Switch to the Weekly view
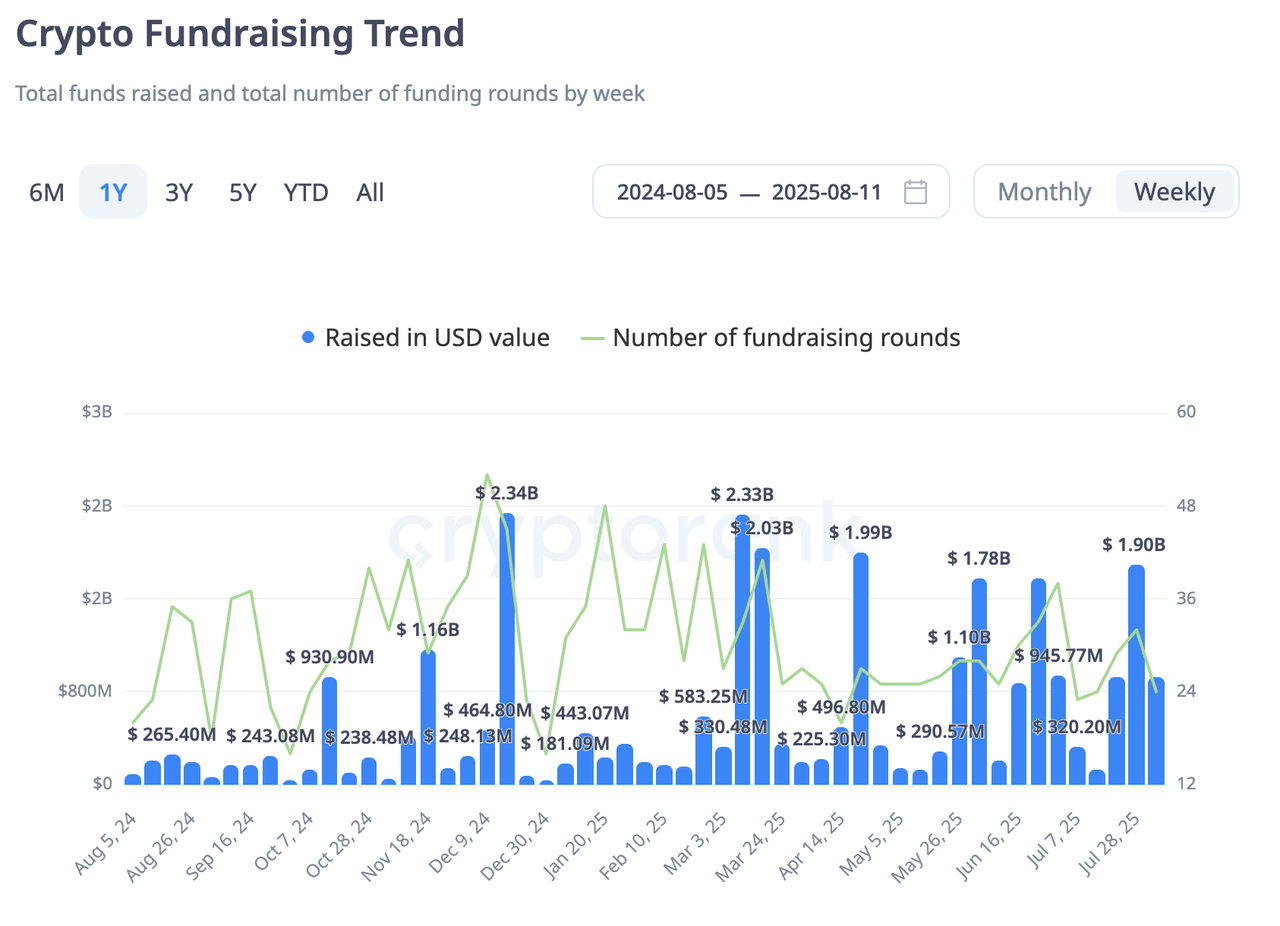 [x=1175, y=192]
